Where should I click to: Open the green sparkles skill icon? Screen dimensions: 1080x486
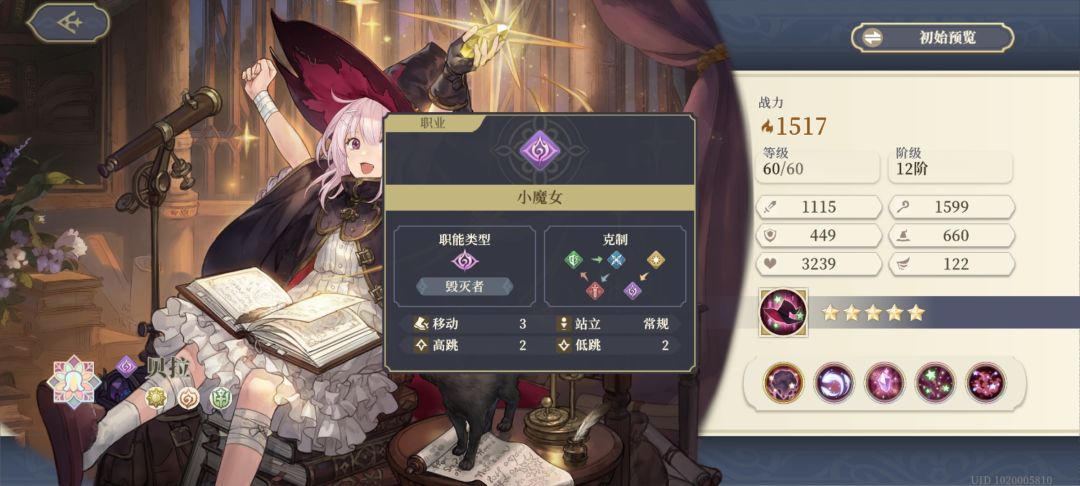(935, 383)
